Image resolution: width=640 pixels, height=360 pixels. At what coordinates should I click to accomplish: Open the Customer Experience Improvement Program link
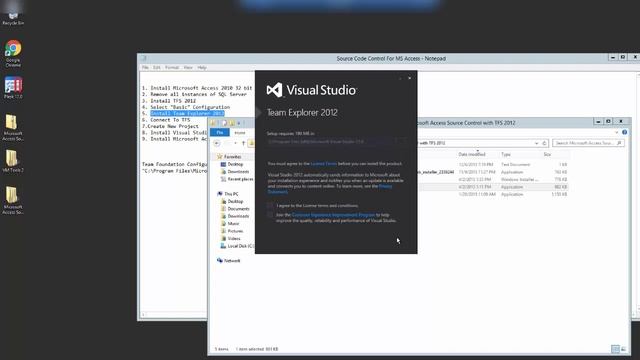click(333, 215)
